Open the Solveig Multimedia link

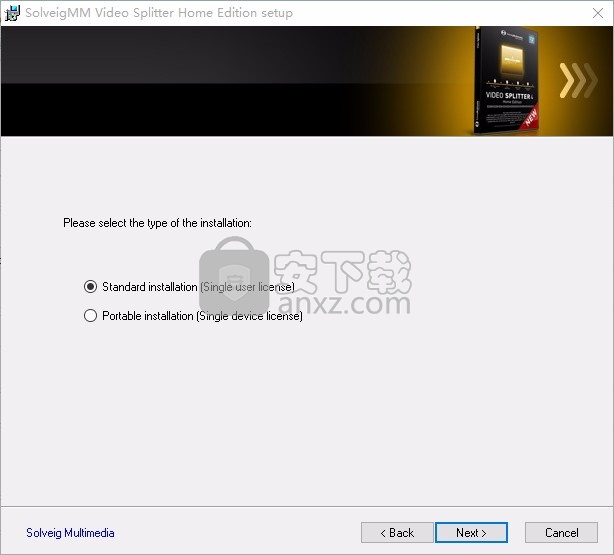pyautogui.click(x=70, y=533)
